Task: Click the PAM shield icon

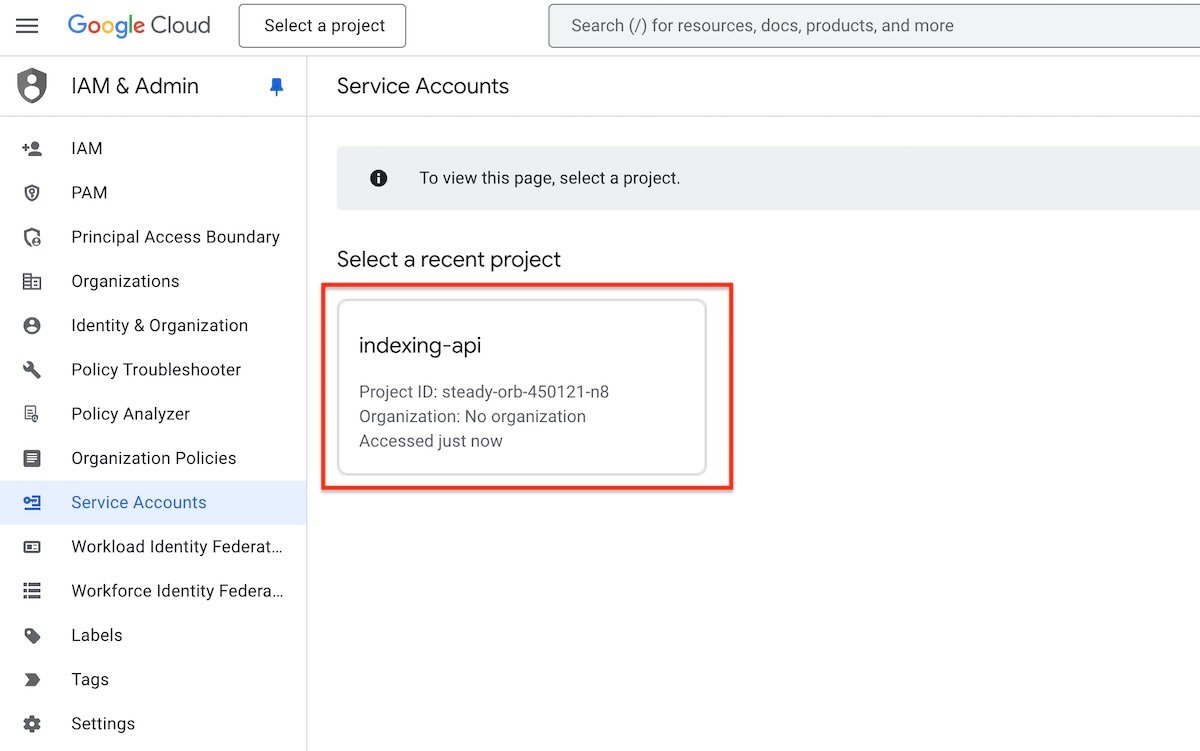Action: [32, 193]
